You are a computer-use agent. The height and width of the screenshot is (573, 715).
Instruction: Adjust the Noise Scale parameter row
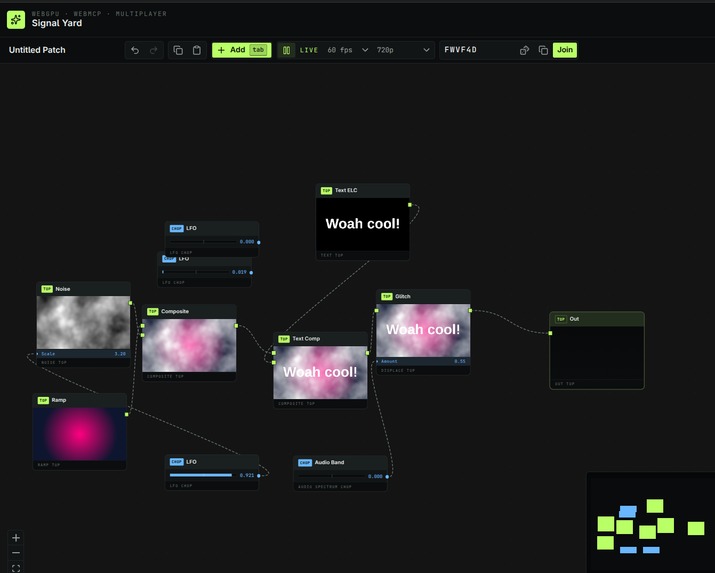83,354
